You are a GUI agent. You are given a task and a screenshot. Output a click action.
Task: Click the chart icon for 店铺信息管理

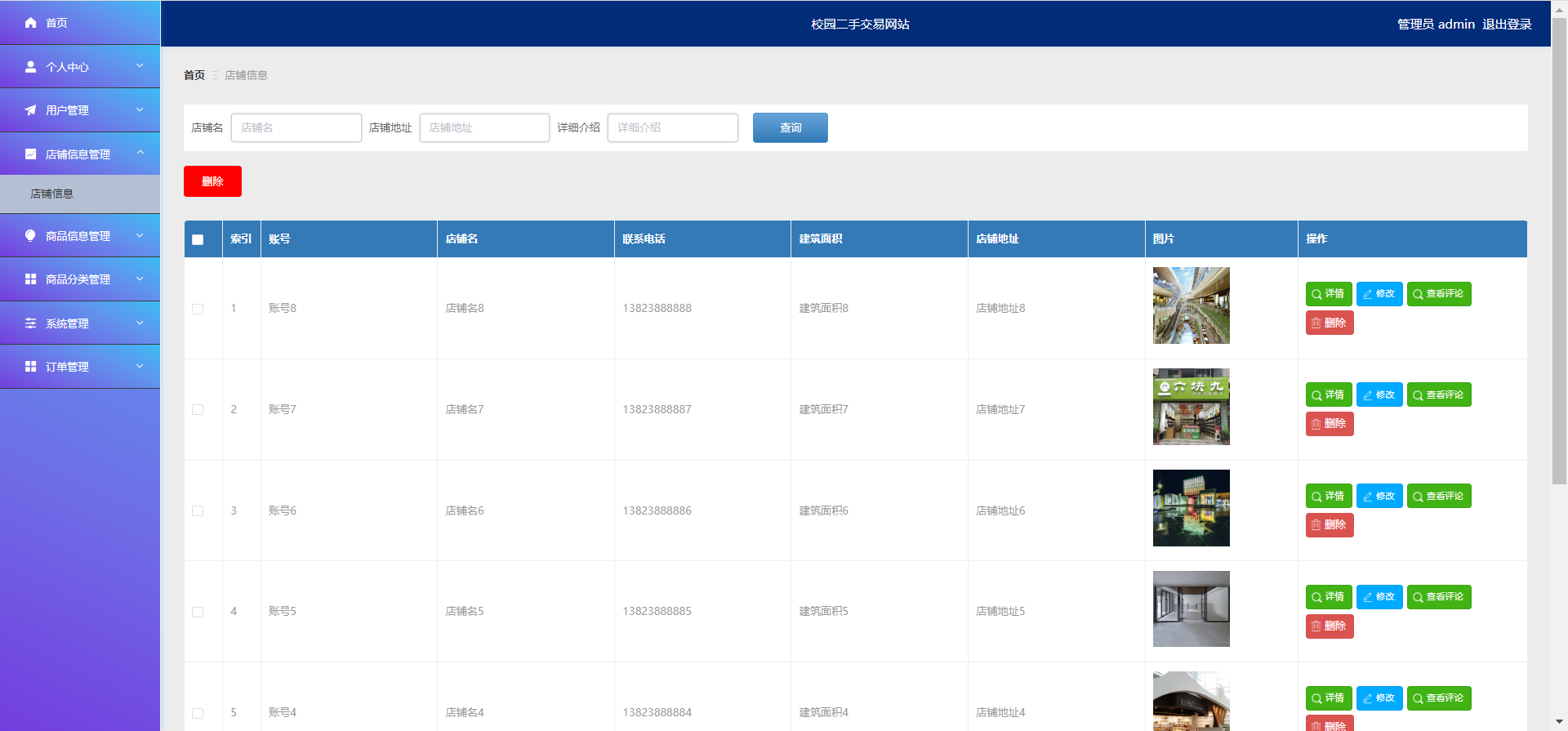31,154
